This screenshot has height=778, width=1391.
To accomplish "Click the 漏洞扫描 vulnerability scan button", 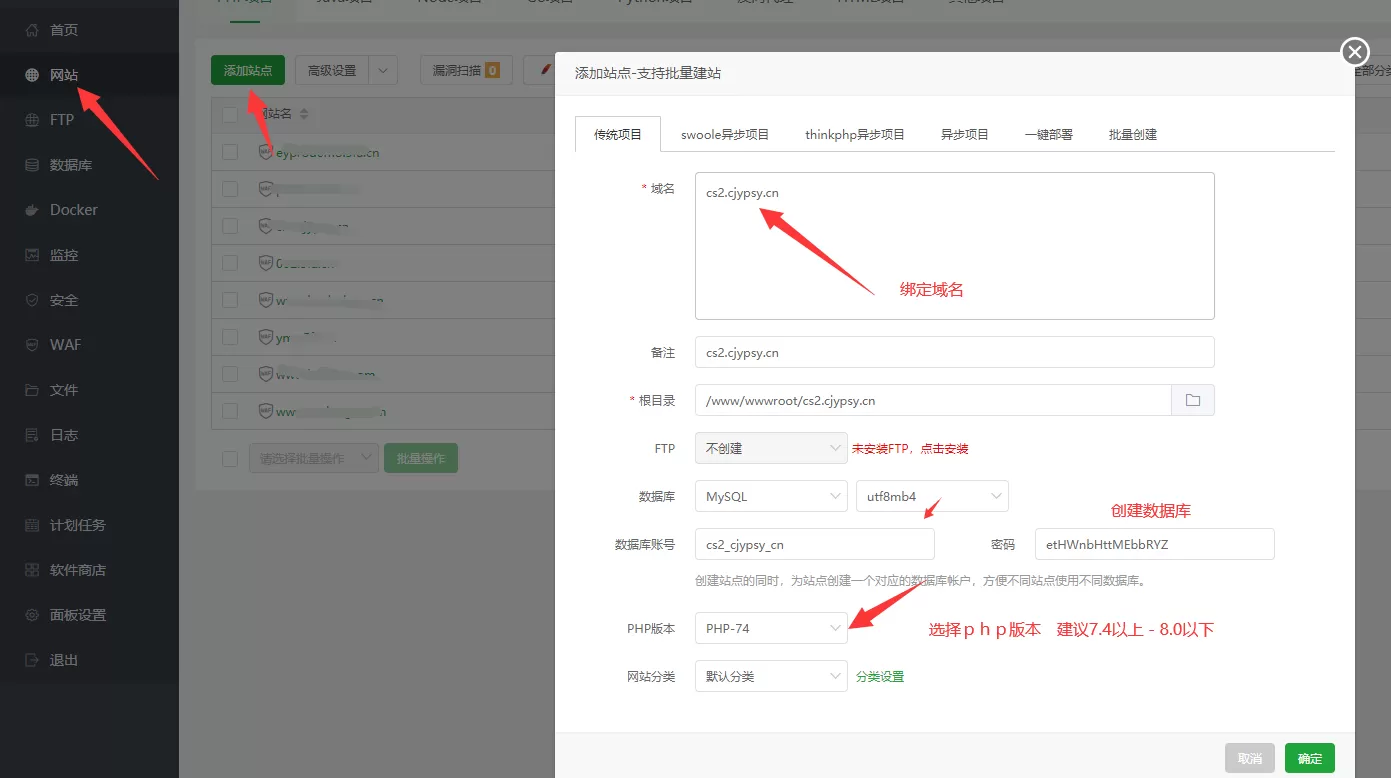I will tap(466, 71).
